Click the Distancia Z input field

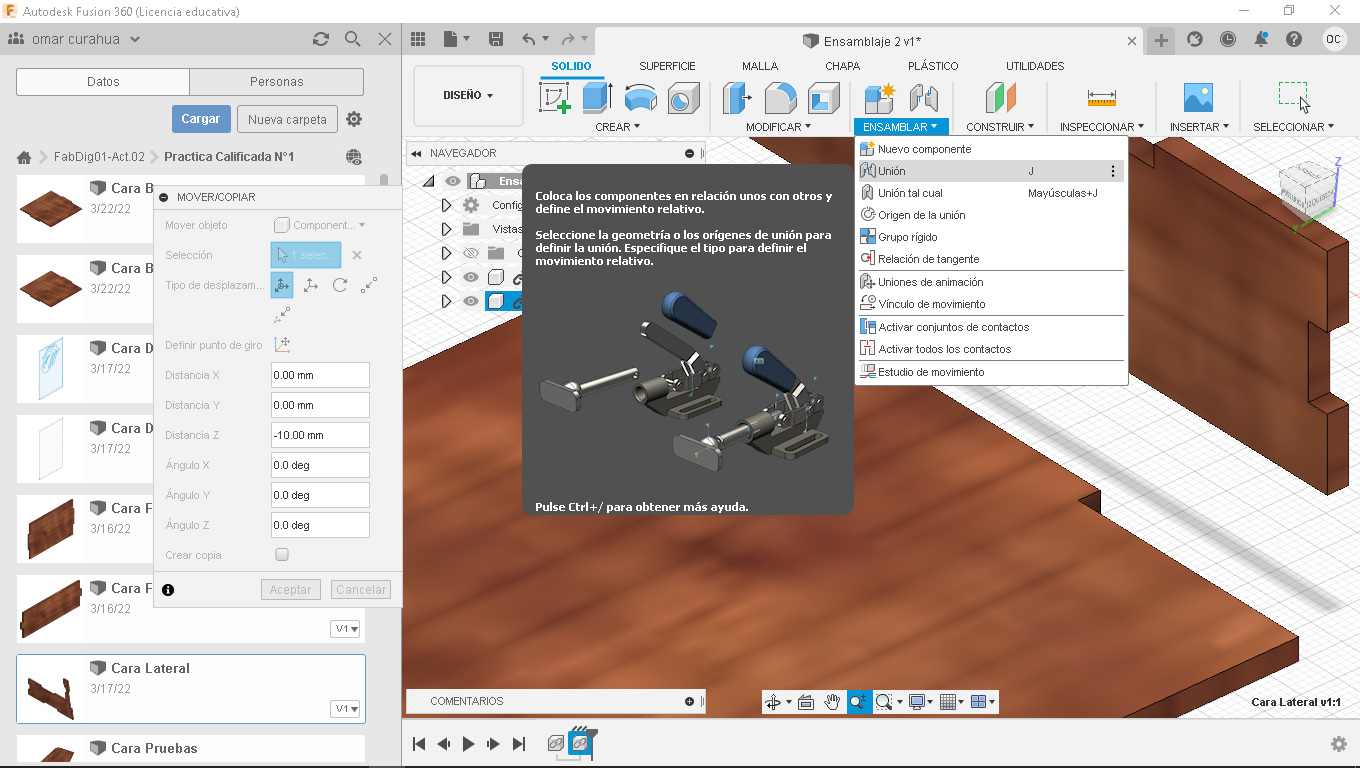[x=320, y=435]
